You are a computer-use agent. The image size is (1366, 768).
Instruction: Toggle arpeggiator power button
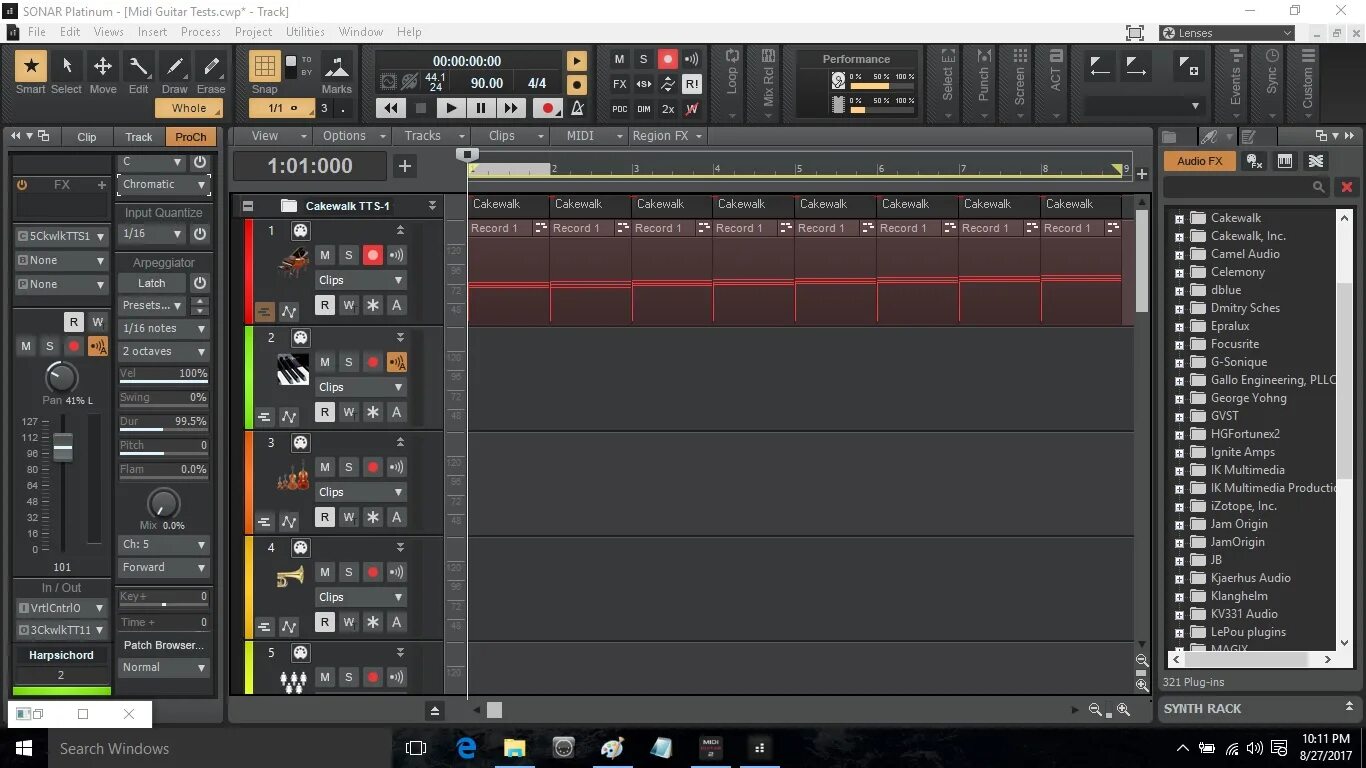pos(200,283)
